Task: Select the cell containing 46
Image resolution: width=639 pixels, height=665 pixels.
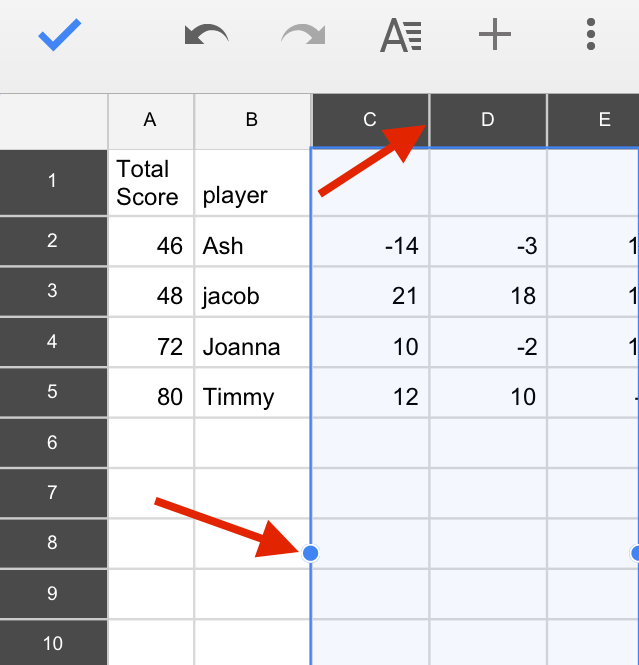Action: point(151,241)
